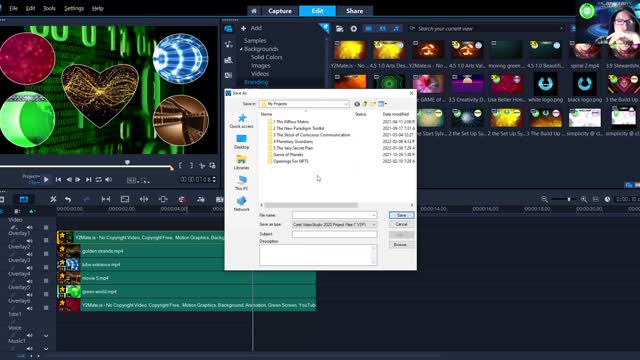Enlarge the preview window

[212, 165]
